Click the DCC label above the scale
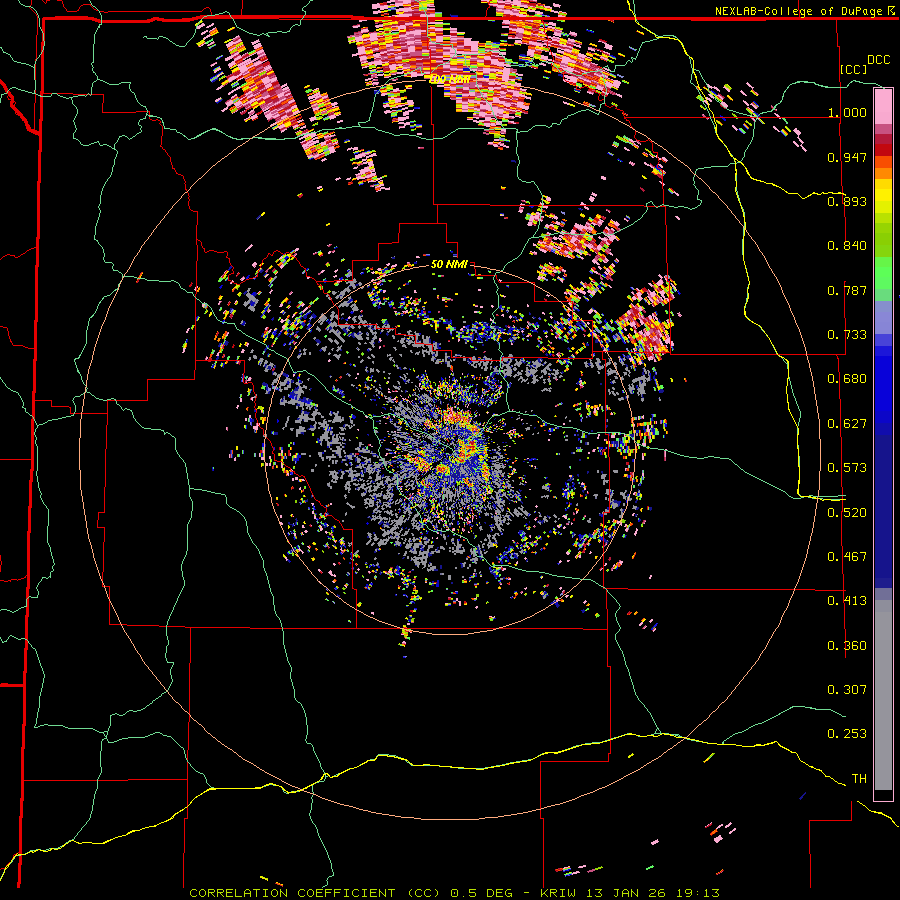Image resolution: width=900 pixels, height=900 pixels. point(878,60)
